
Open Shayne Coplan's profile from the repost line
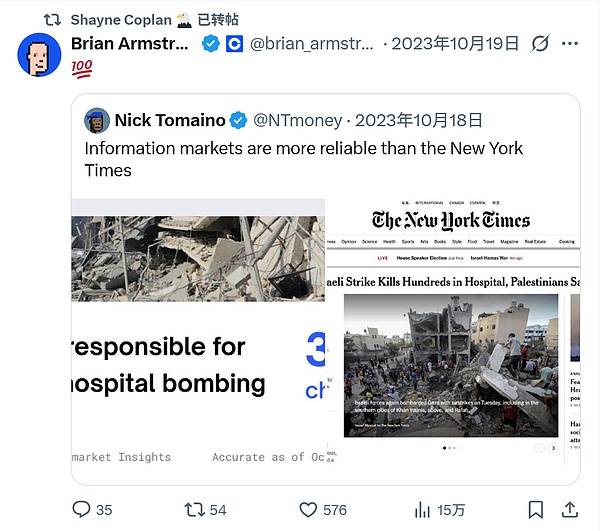pos(121,19)
